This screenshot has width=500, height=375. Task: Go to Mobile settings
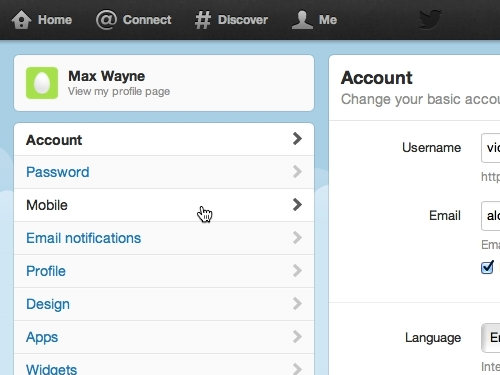pyautogui.click(x=164, y=205)
